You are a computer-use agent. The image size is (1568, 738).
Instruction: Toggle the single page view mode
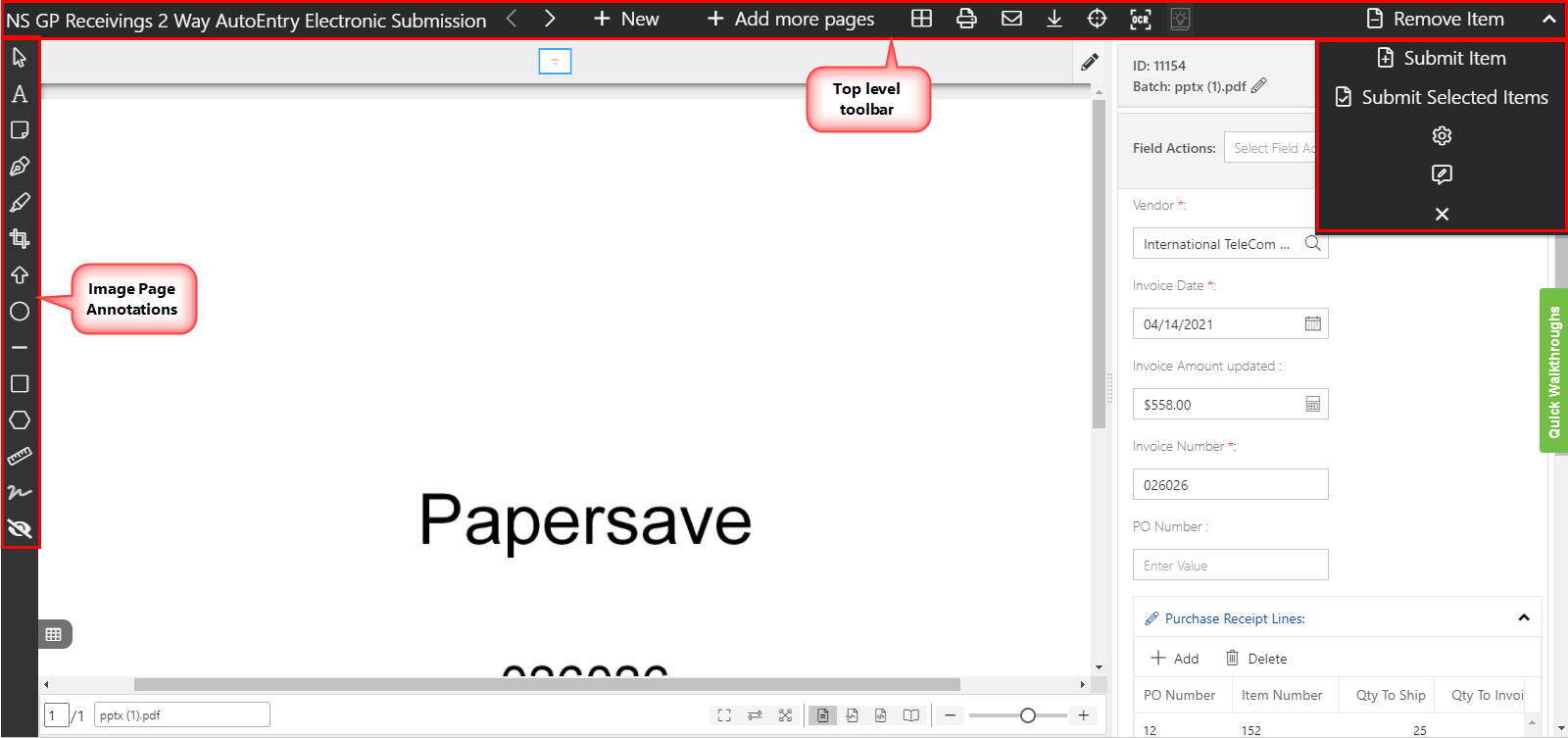point(823,715)
